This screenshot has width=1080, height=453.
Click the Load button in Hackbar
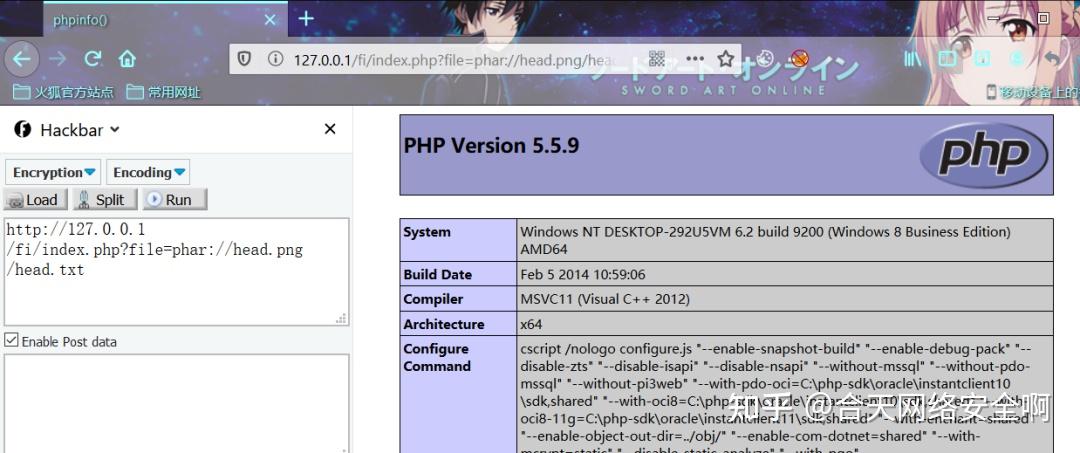point(36,200)
